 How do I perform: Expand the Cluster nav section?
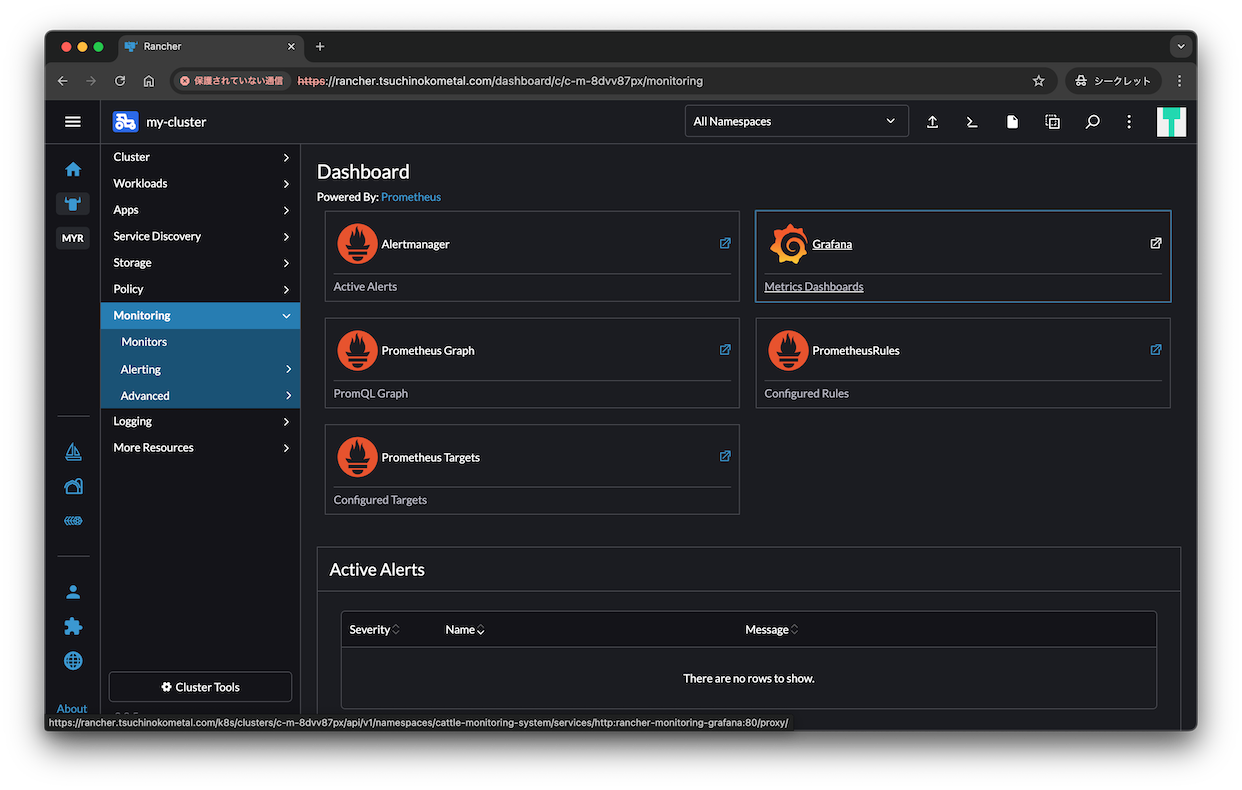tap(201, 157)
